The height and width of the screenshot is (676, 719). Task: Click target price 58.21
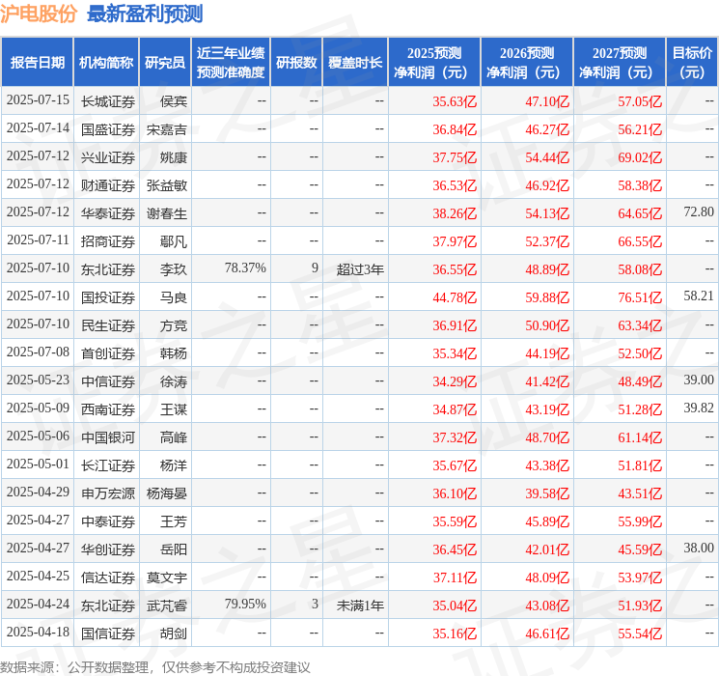click(x=698, y=296)
